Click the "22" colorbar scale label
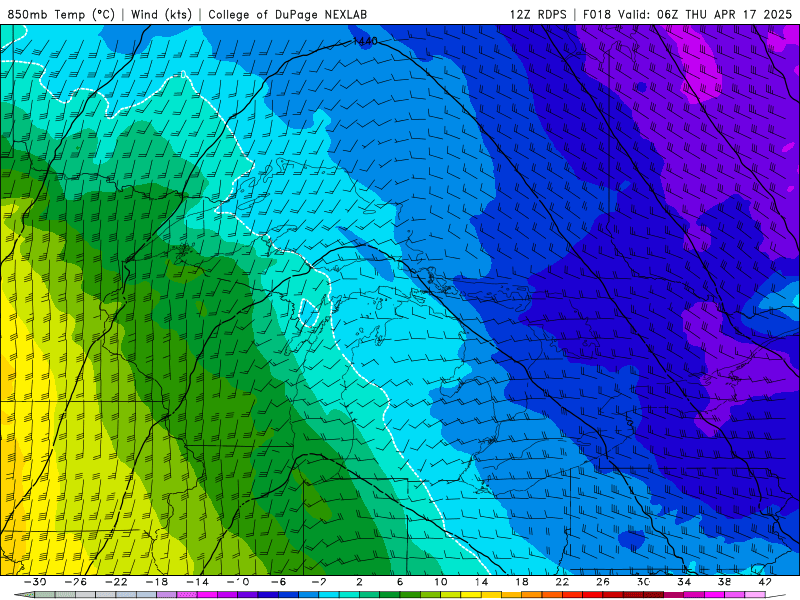 [x=562, y=582]
